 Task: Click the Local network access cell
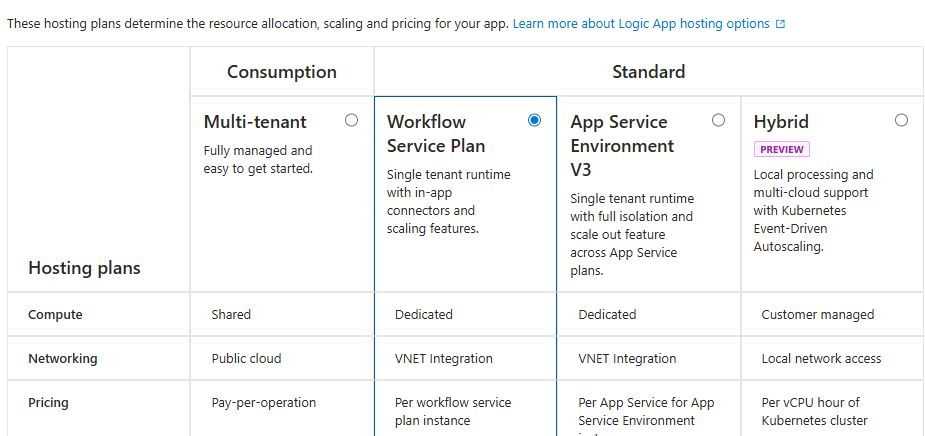pos(821,359)
